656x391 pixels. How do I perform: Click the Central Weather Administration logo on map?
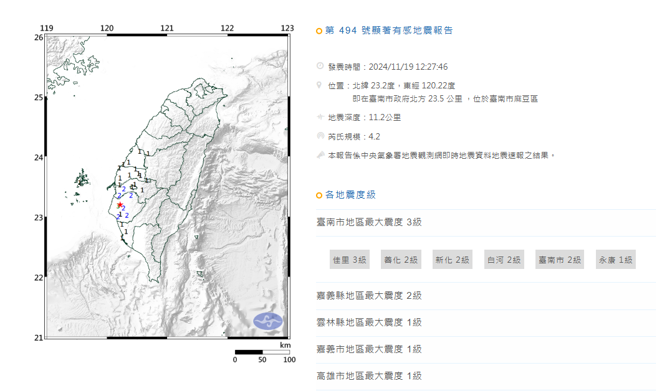[x=268, y=321]
